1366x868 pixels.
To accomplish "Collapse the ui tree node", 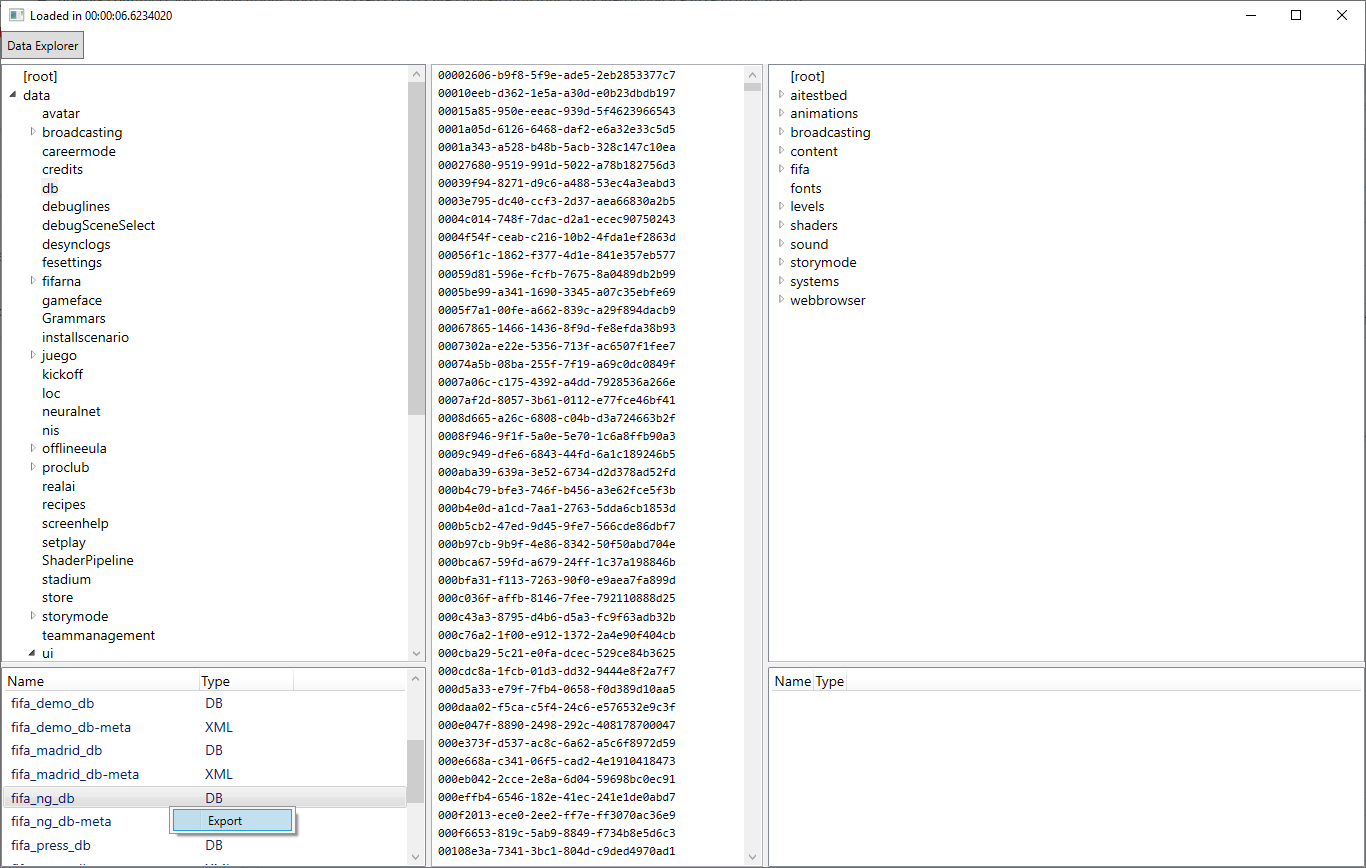I will (33, 653).
